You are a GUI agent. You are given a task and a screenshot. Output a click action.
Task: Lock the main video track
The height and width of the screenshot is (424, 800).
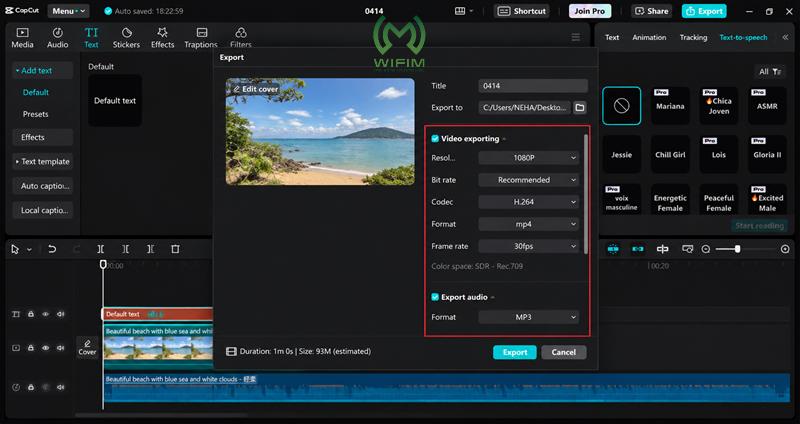click(x=31, y=348)
